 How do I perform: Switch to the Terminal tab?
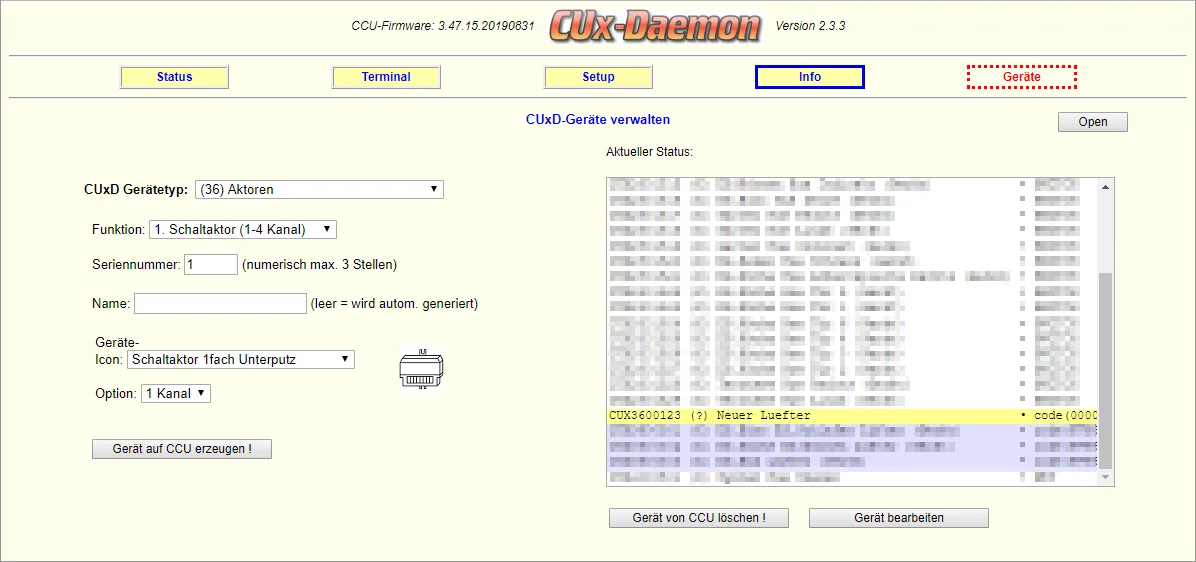[386, 77]
